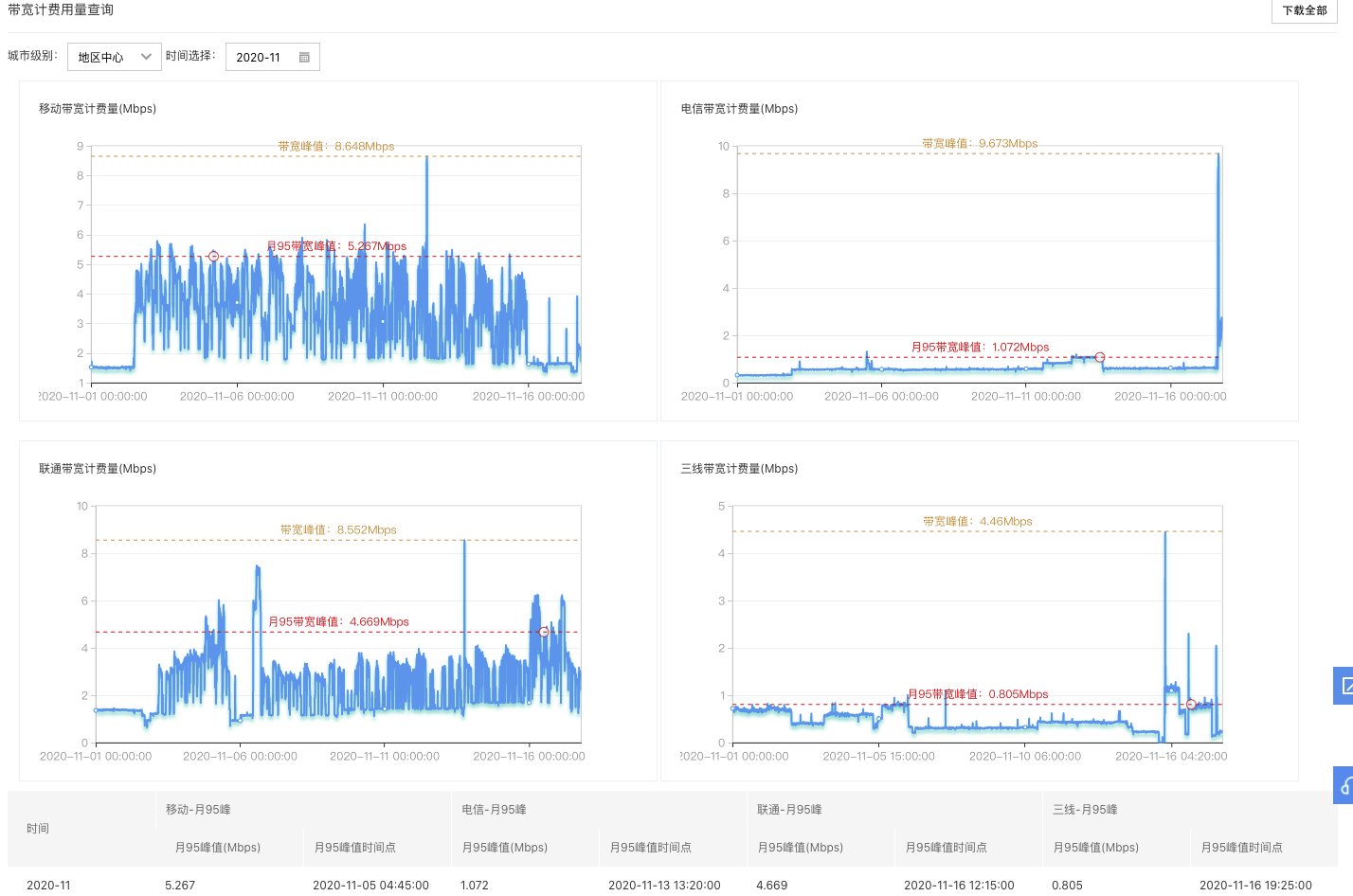Click the 电信带宽计费量(Mbps) chart title
Screen dimensions: 1353x896
tap(739, 109)
